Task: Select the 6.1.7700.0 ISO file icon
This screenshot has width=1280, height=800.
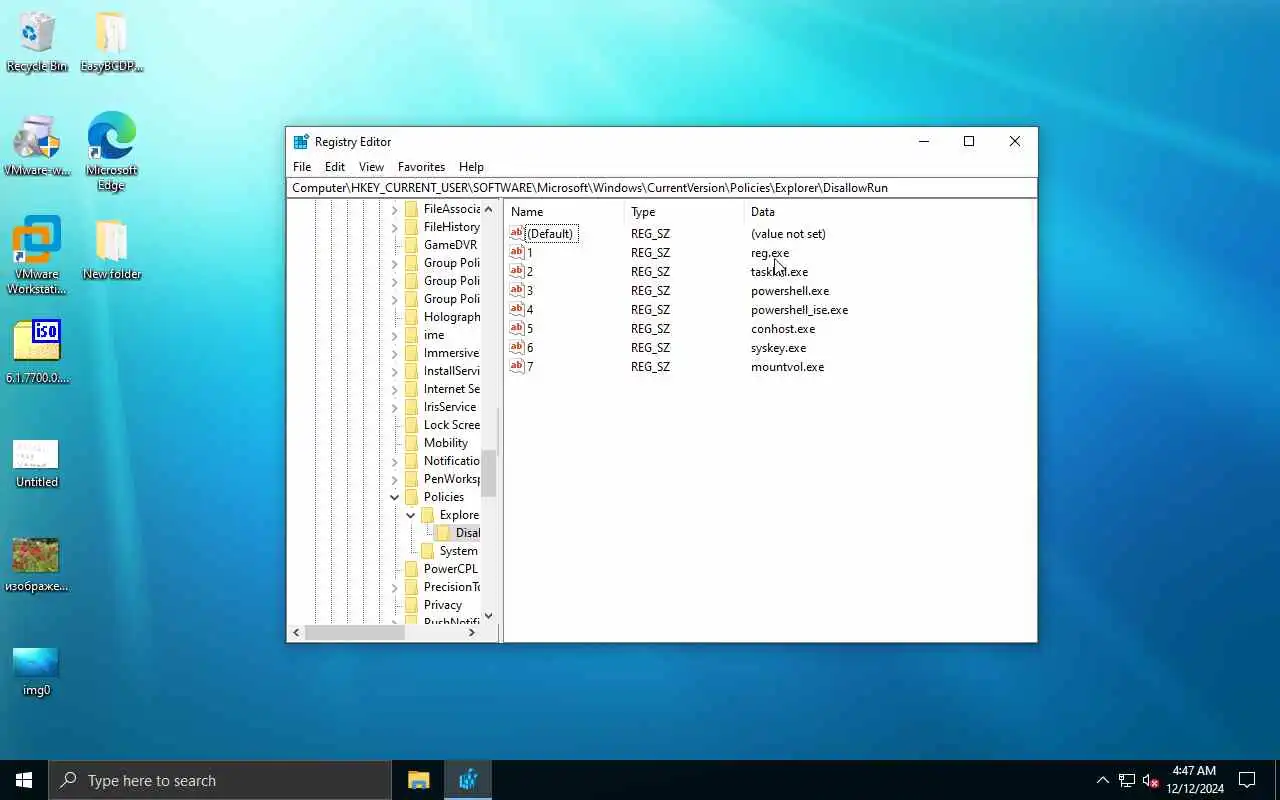Action: pos(37,352)
